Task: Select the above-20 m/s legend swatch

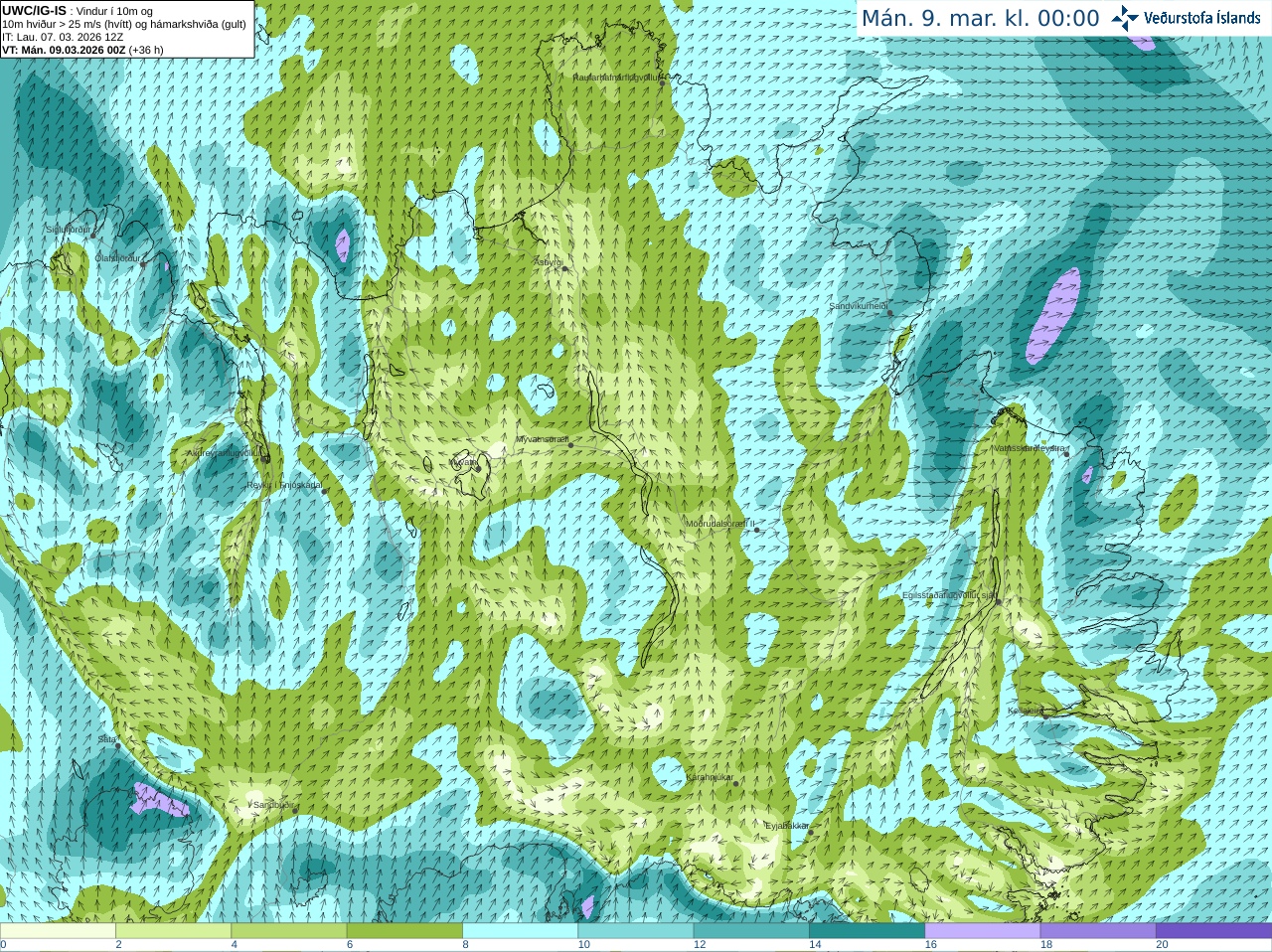Action: point(1213,931)
